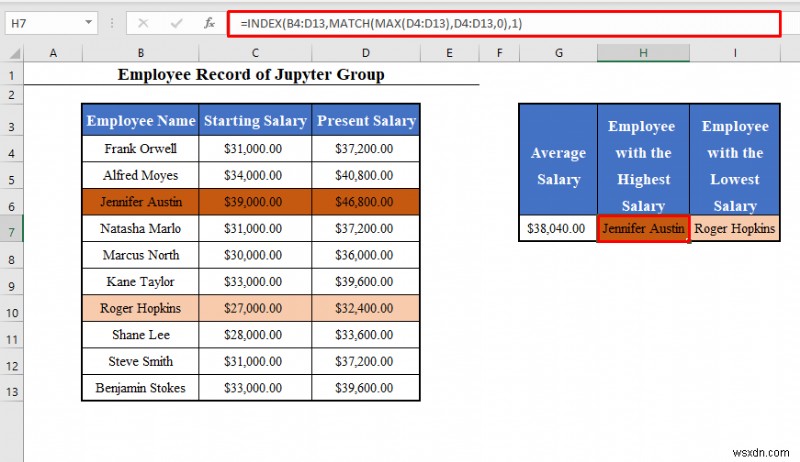
Task: Click present salary $46,800.00 cell
Action: [366, 201]
